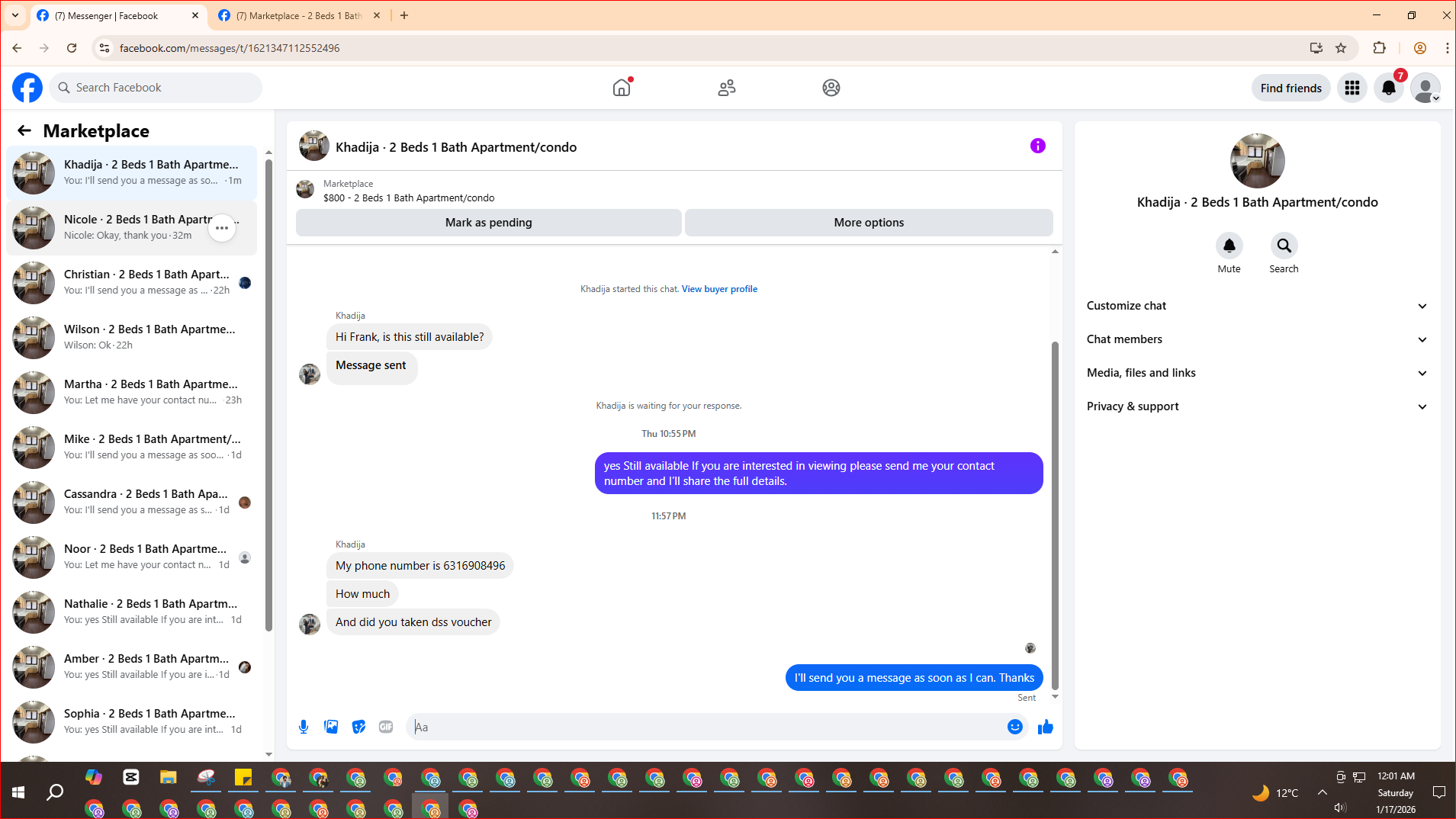Image resolution: width=1456 pixels, height=819 pixels.
Task: Switch to Messenger Facebook tab
Action: pyautogui.click(x=118, y=15)
